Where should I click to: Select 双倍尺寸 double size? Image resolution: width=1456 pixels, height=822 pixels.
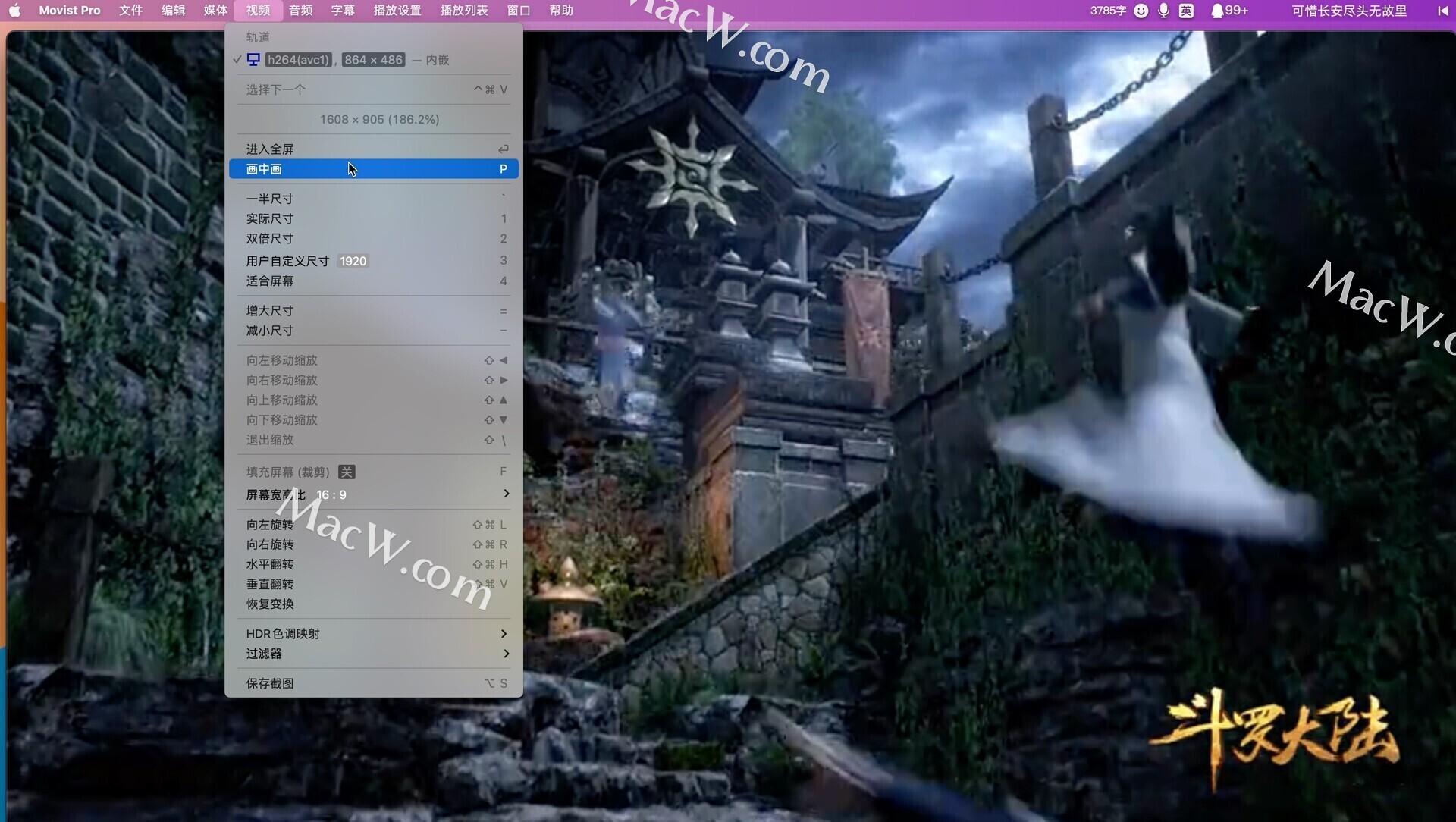click(x=374, y=238)
